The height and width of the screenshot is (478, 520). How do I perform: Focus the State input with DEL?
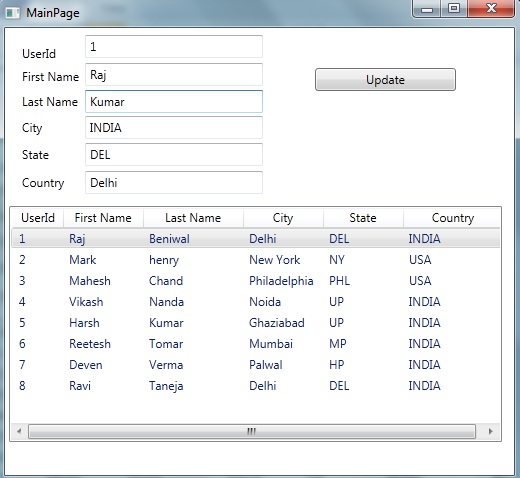[x=174, y=154]
